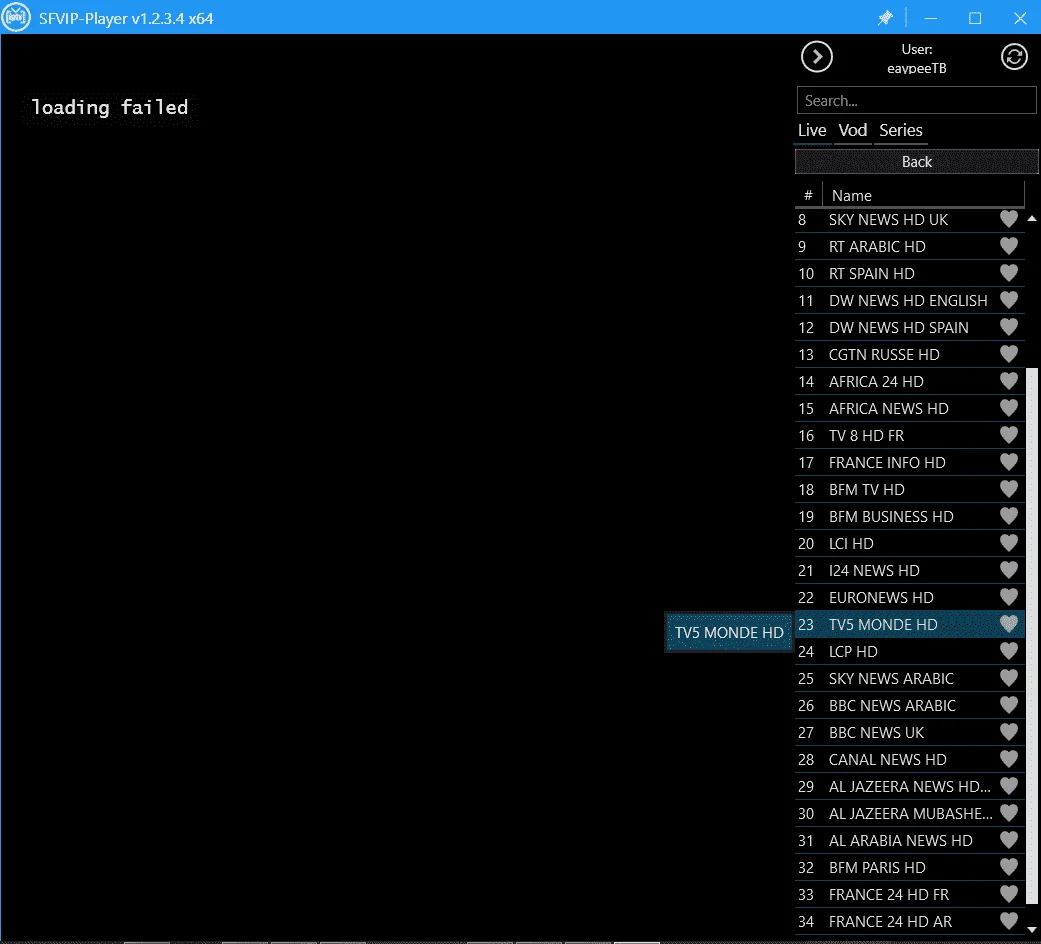The image size is (1041, 944).
Task: Collapse the channel panel with arrow circle icon
Action: (817, 57)
